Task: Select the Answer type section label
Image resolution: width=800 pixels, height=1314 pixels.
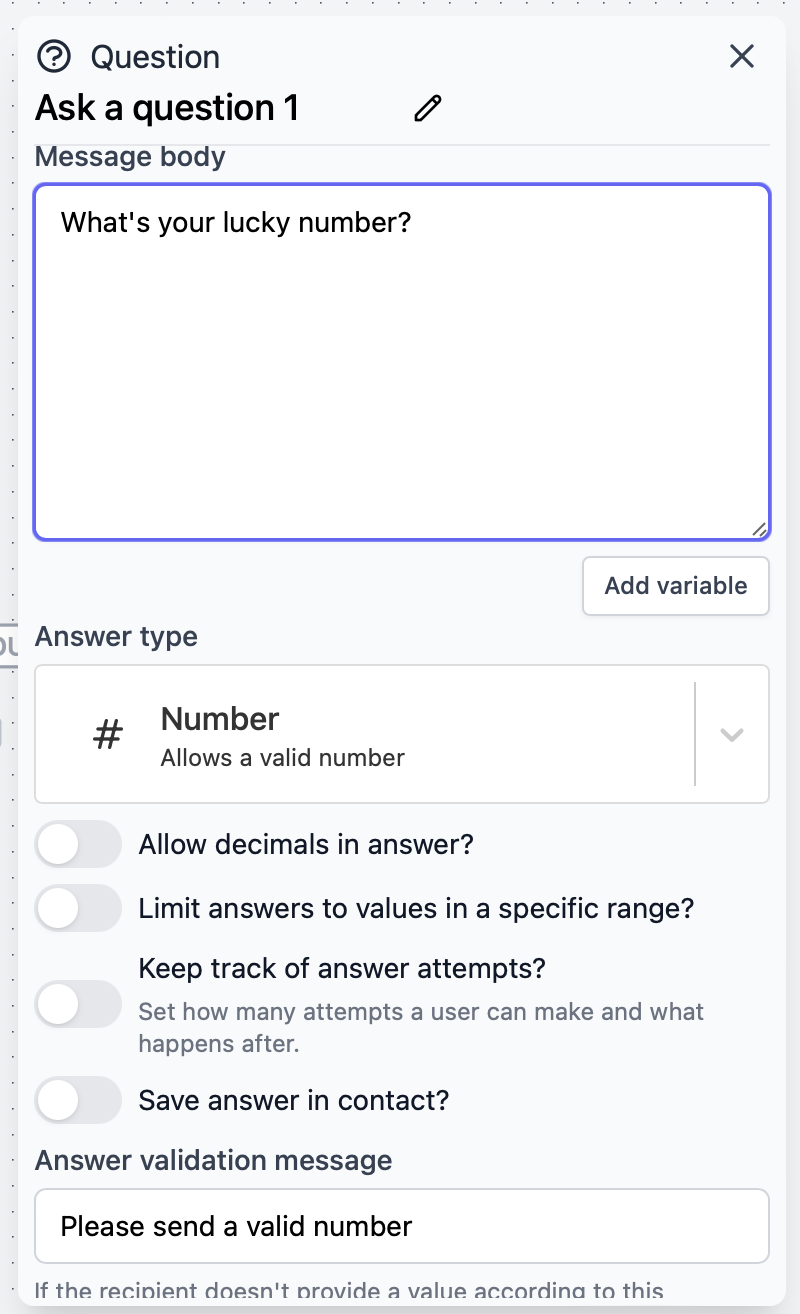Action: click(x=115, y=636)
